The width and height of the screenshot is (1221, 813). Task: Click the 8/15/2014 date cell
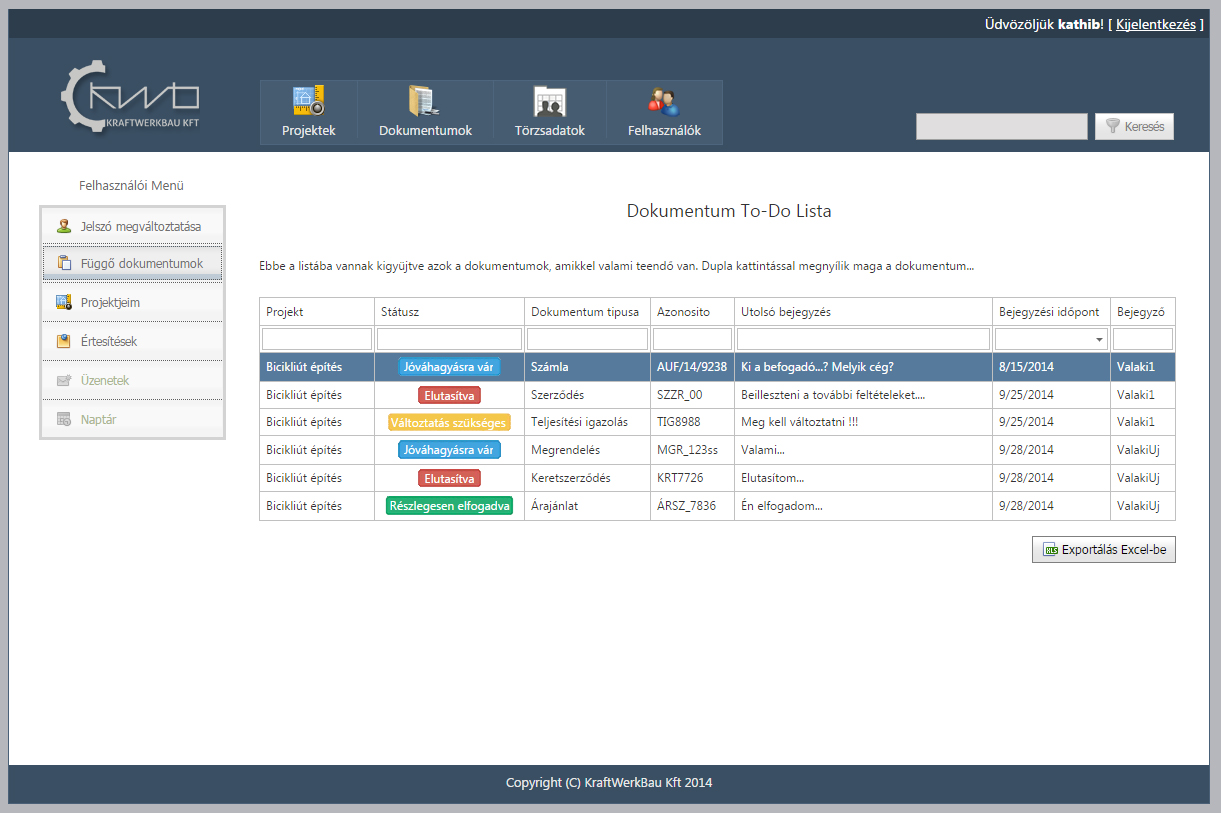pyautogui.click(x=1051, y=367)
